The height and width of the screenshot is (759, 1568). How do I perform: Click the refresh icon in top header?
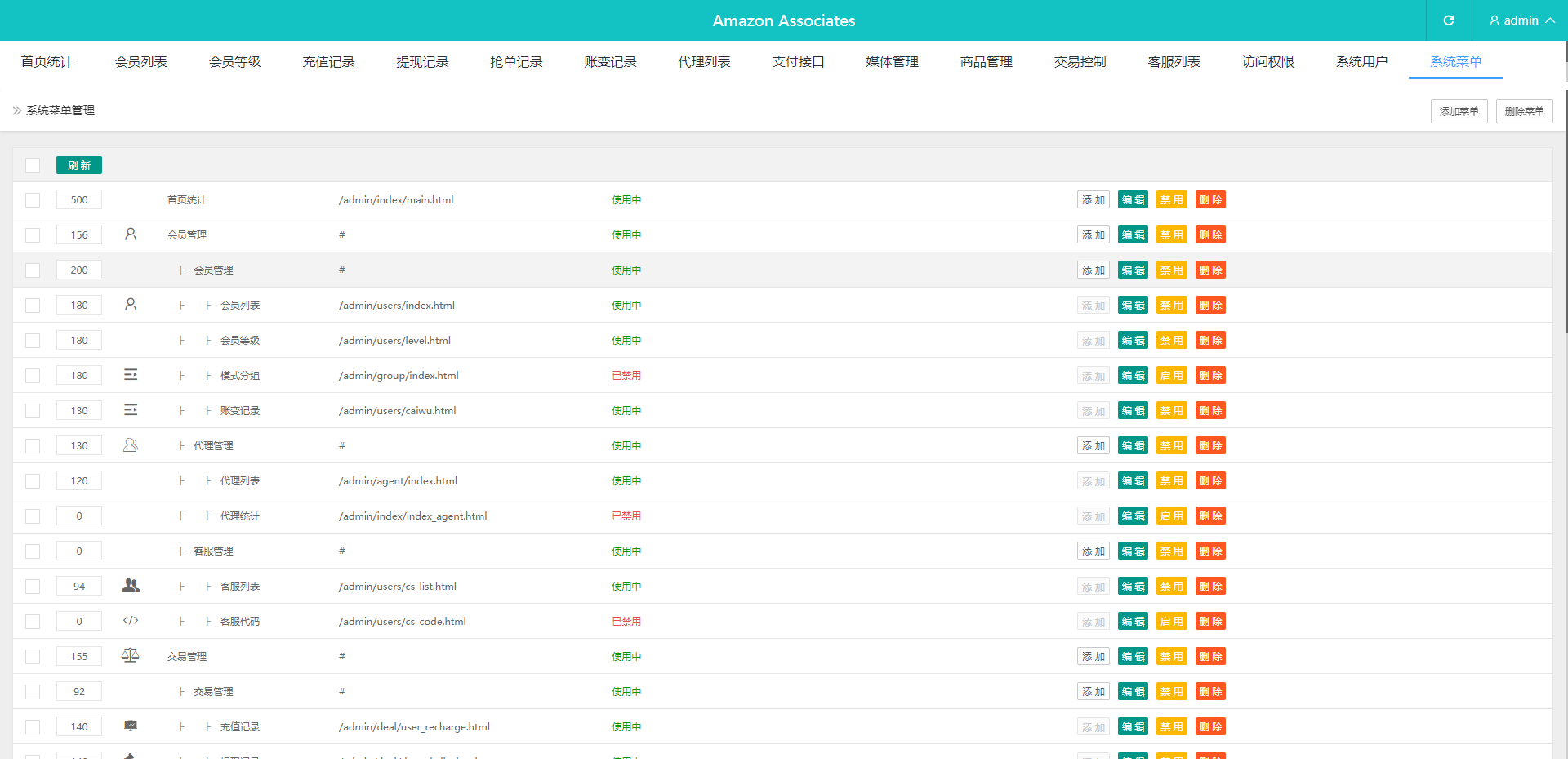1449,20
